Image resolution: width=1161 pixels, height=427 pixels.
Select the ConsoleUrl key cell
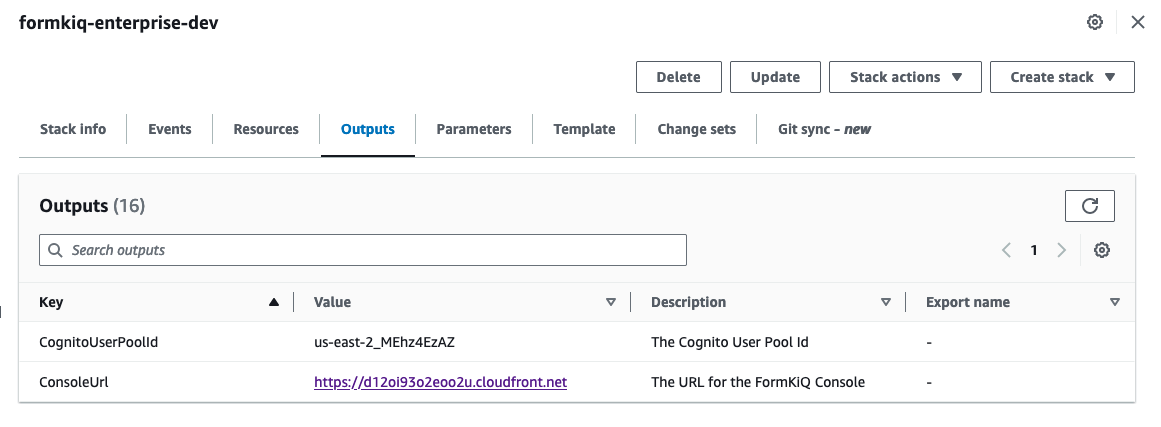point(73,383)
